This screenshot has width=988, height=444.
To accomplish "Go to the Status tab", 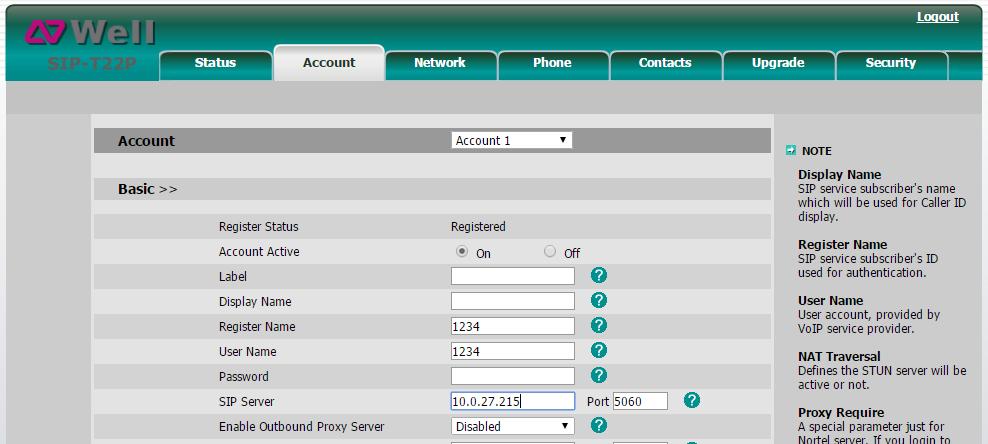I will 215,63.
